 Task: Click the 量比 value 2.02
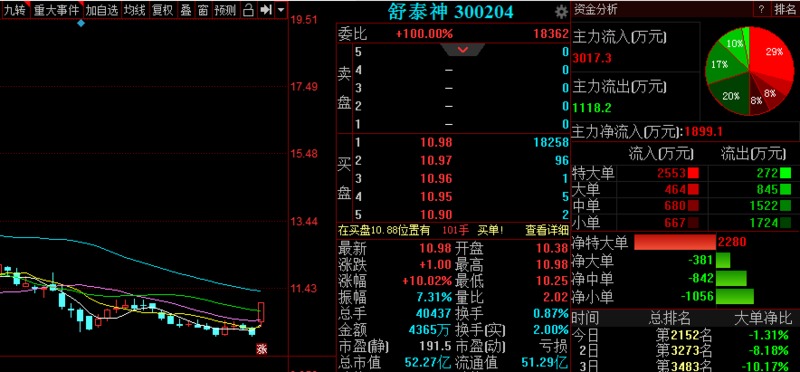[556, 297]
